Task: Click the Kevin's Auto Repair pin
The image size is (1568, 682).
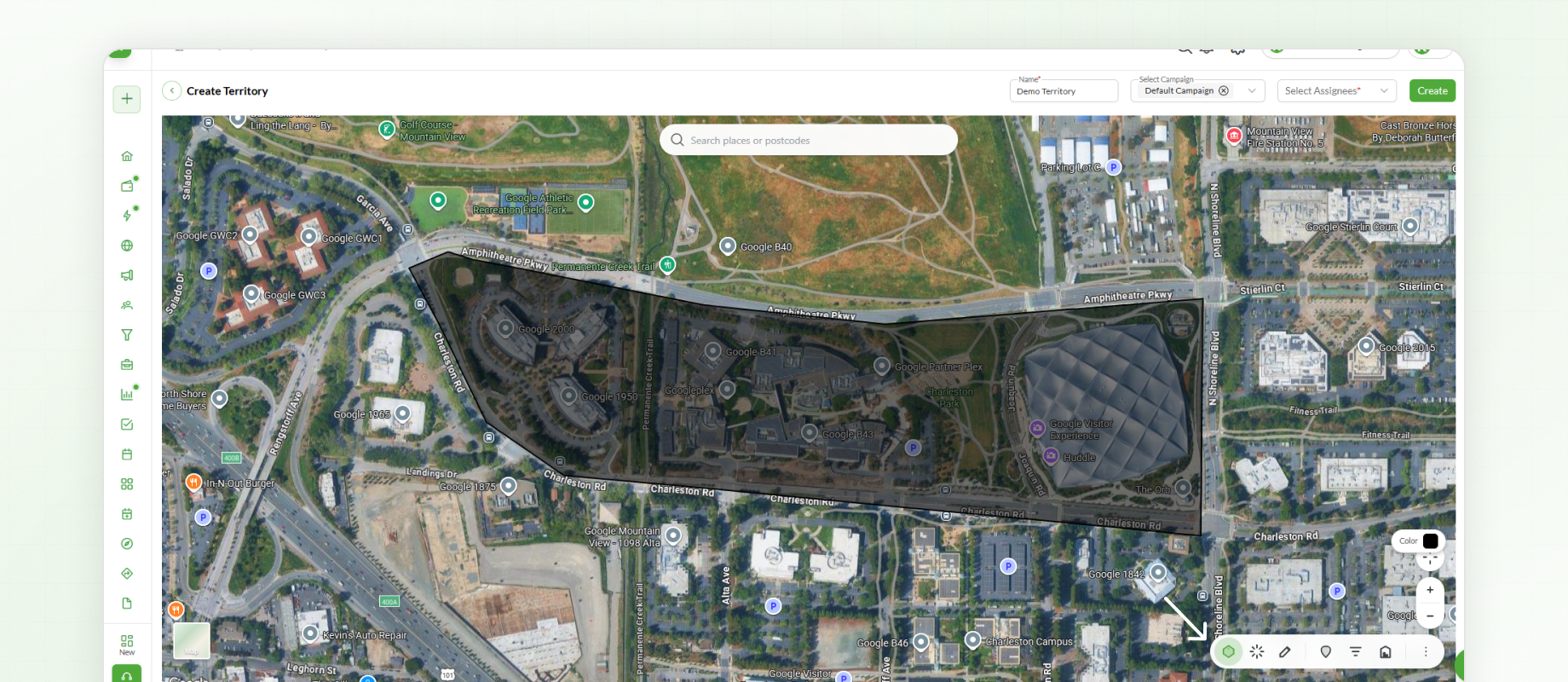Action: click(x=311, y=633)
